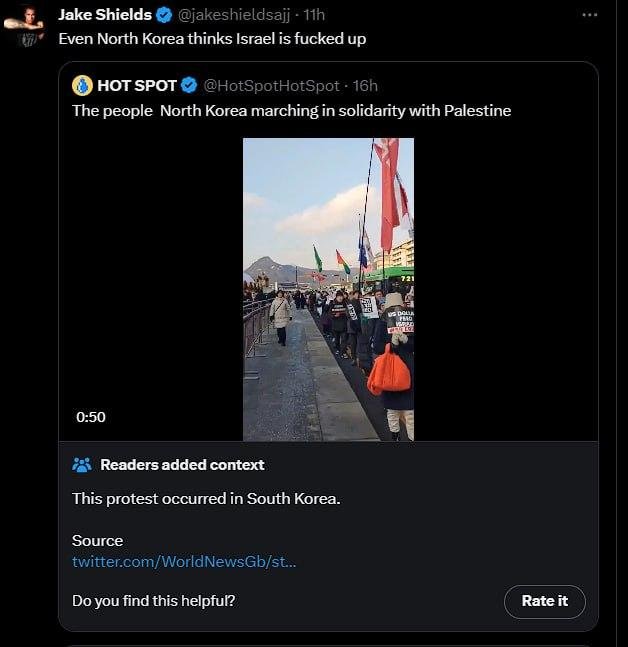Click HOT SPOT's verified checkmark badge
Image resolution: width=628 pixels, height=647 pixels.
[x=189, y=86]
